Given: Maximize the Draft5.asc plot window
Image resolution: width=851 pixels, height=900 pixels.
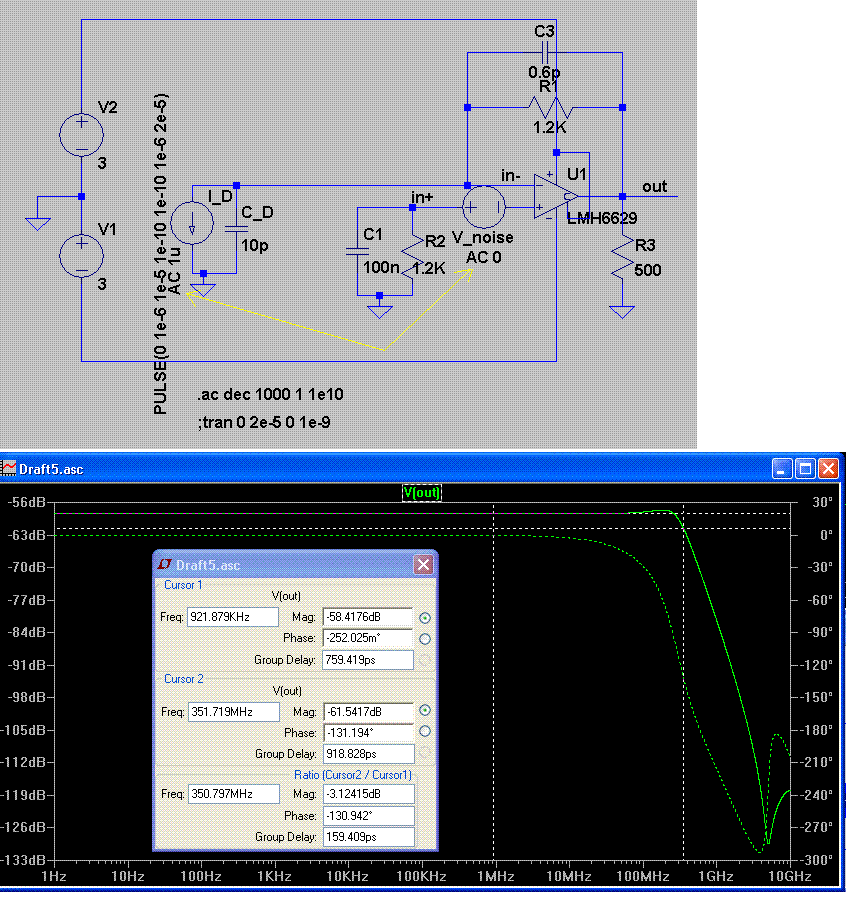Looking at the screenshot, I should [805, 469].
